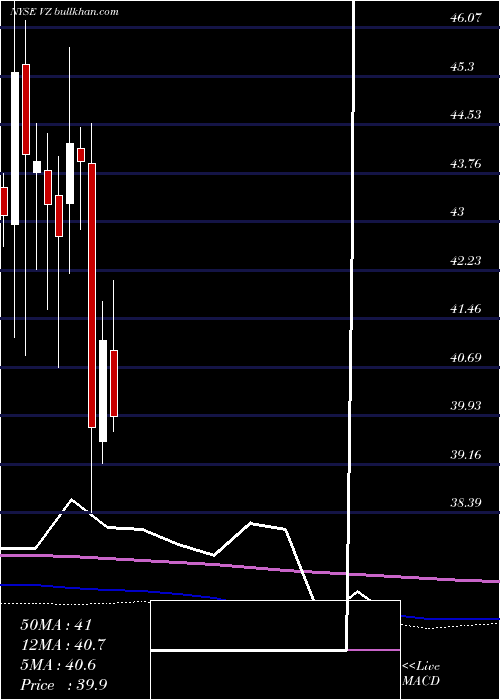Click the tall red candlestick dropping to 39.93
Screen dimensions: 500x700
tap(92, 295)
